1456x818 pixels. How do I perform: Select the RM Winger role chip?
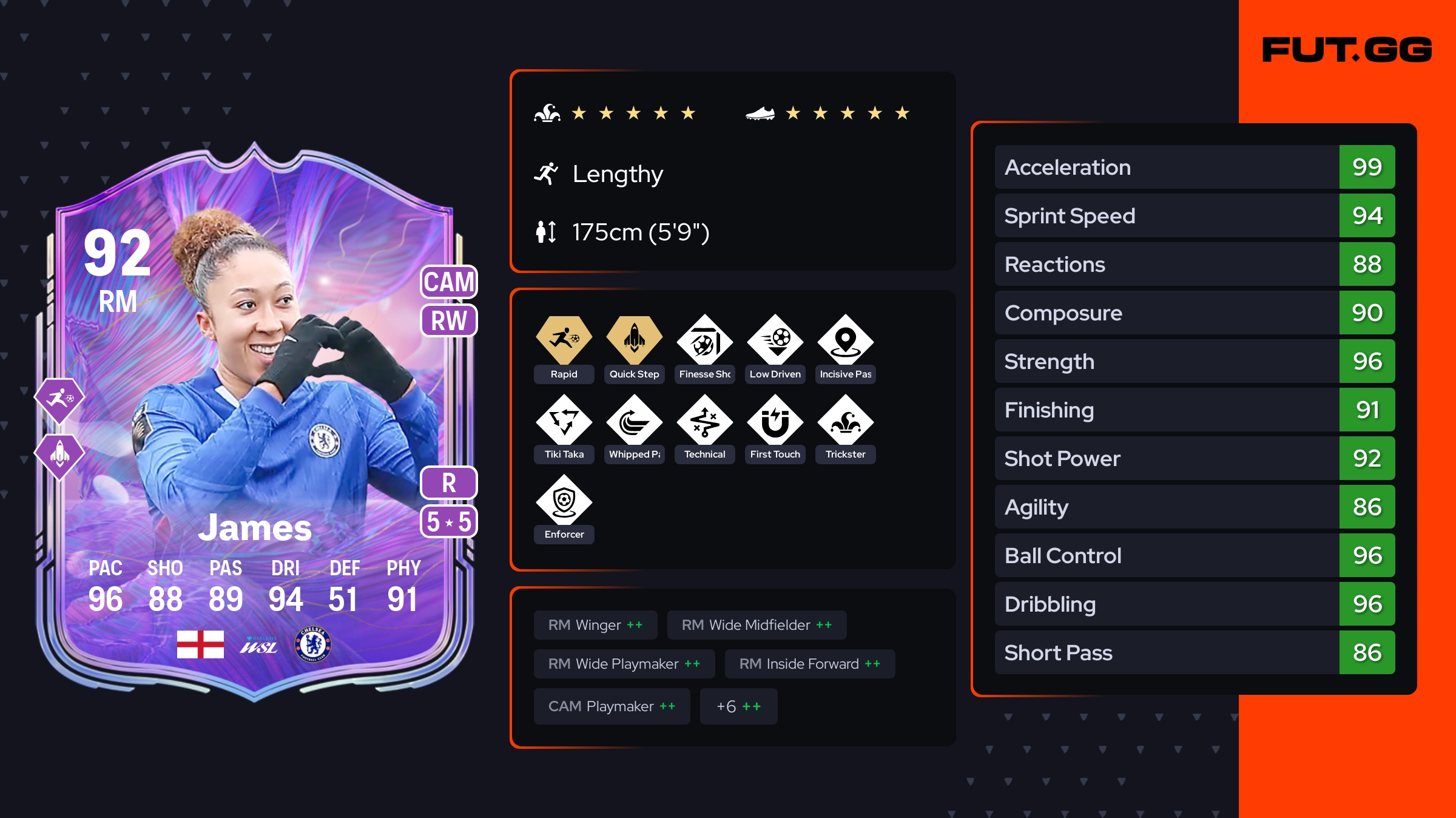click(x=595, y=625)
